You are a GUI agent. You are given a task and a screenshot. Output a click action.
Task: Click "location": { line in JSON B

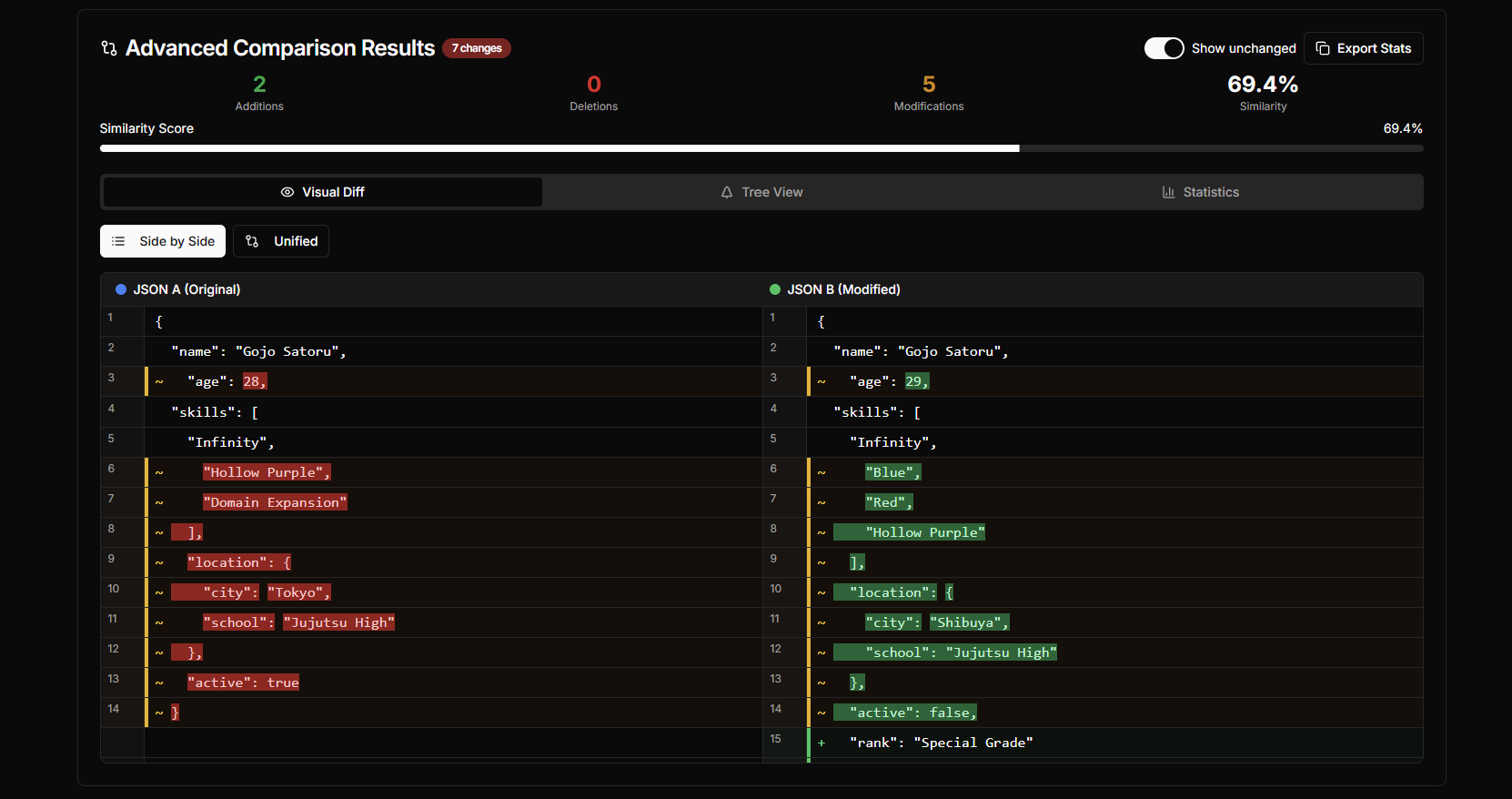point(1114,592)
